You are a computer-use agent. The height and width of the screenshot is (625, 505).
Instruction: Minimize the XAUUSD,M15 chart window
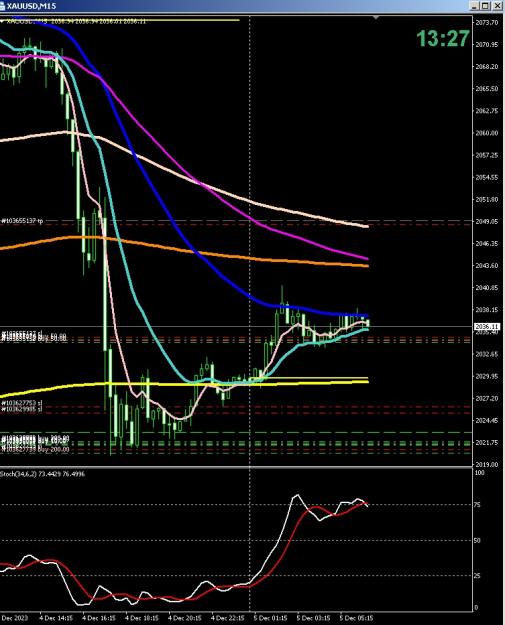[x=474, y=6]
